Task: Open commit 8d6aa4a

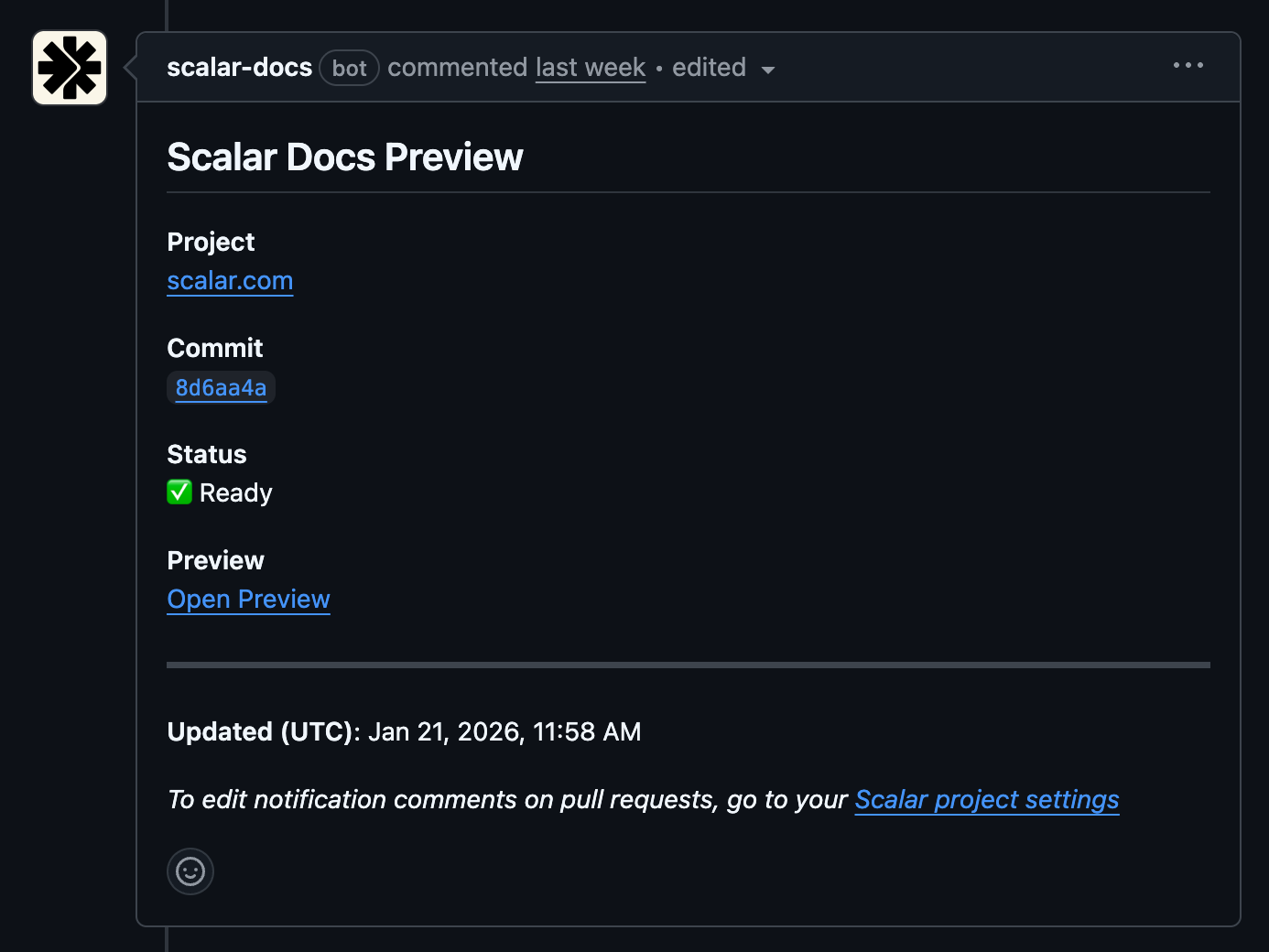Action: pos(221,388)
